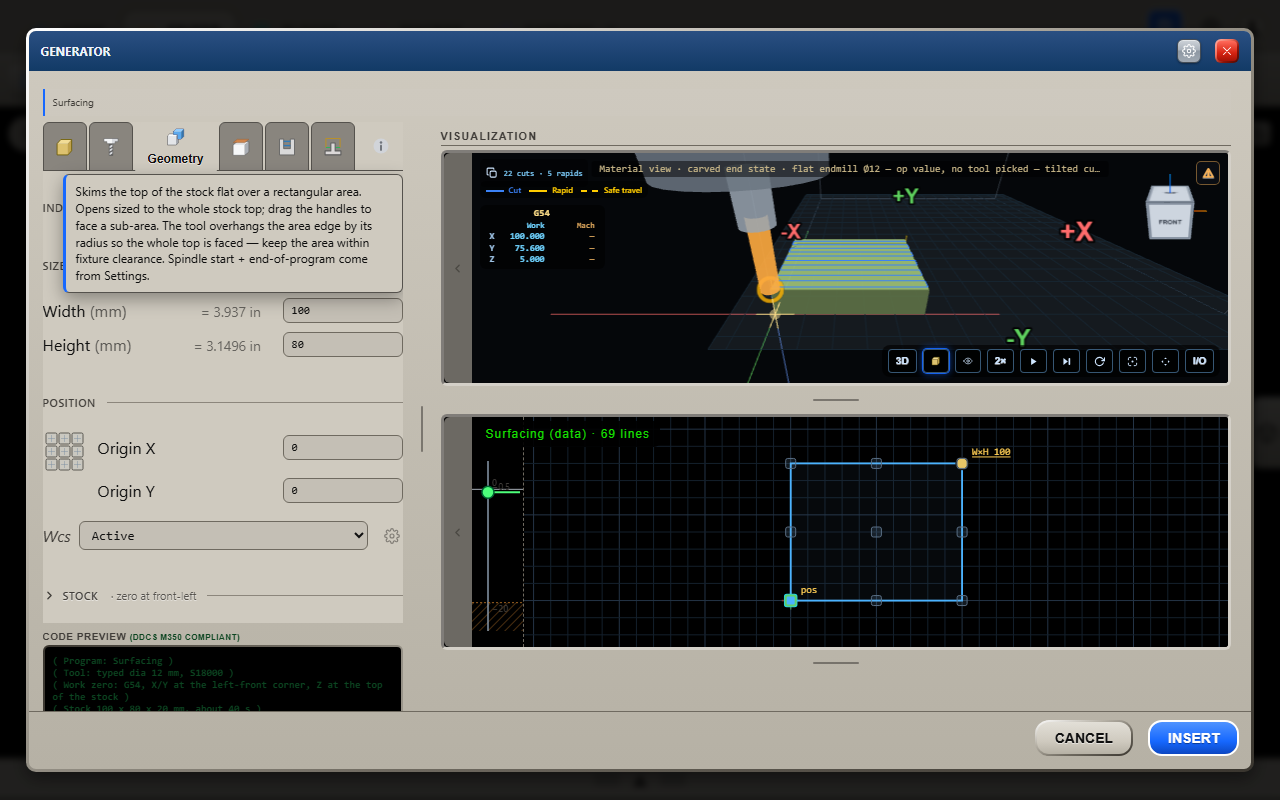This screenshot has height=800, width=1280.
Task: Step to next toolpath move
Action: (x=1066, y=361)
